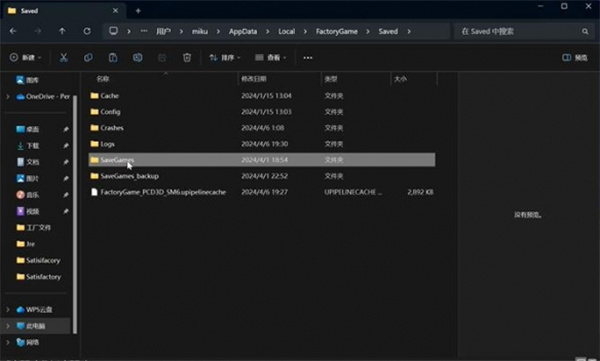Image resolution: width=600 pixels, height=361 pixels.
Task: Click the Paste clipboard icon
Action: 113,57
